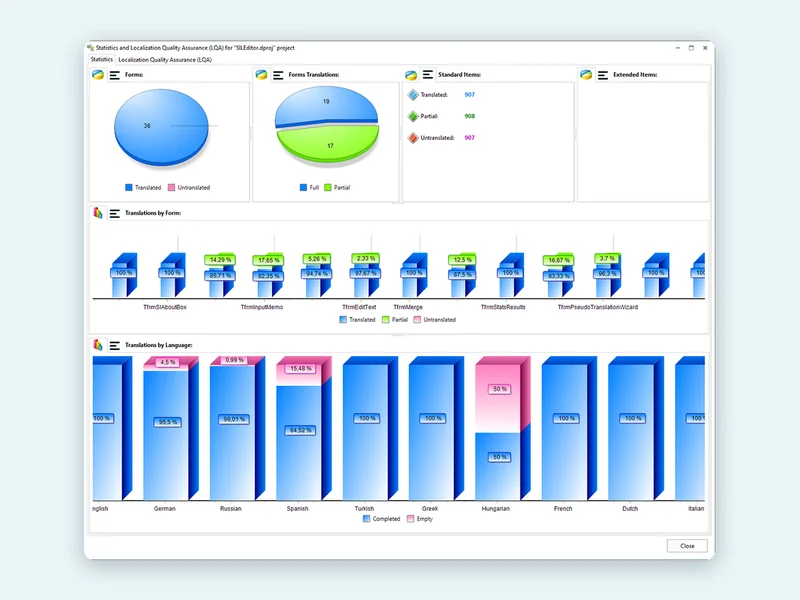Switch to the Statistics tab
Image resolution: width=800 pixels, height=600 pixels.
102,59
